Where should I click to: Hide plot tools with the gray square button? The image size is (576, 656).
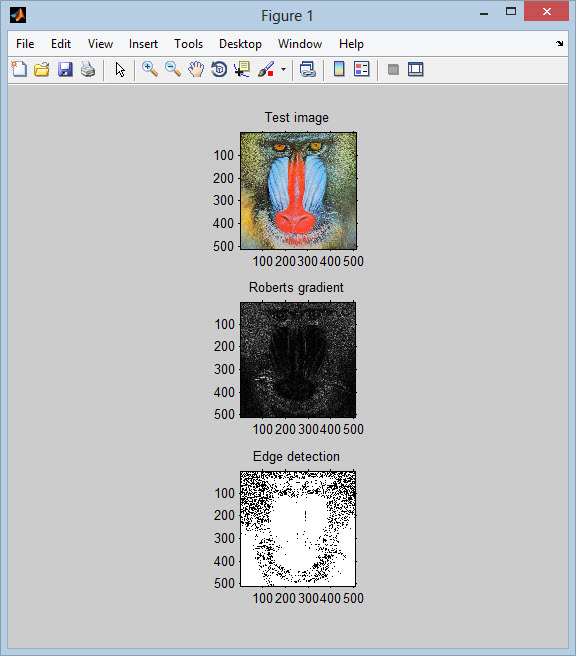(393, 69)
